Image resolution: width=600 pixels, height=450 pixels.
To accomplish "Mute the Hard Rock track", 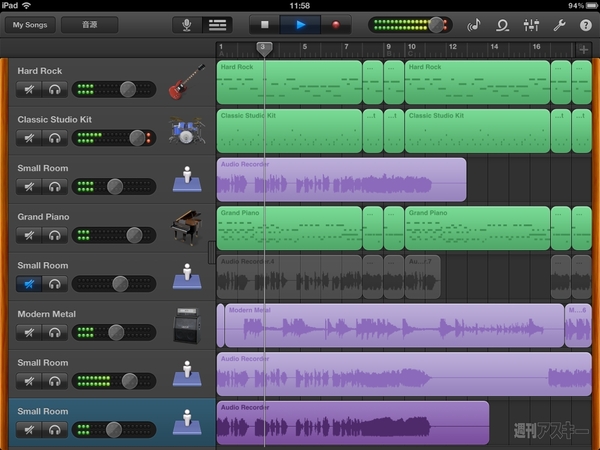I will pos(30,89).
